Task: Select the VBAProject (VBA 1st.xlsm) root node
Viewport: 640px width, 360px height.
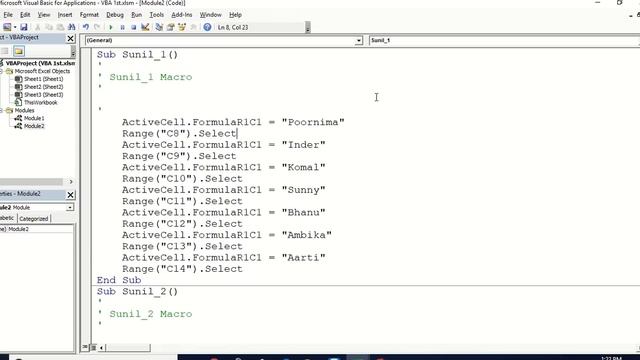Action: click(x=40, y=63)
